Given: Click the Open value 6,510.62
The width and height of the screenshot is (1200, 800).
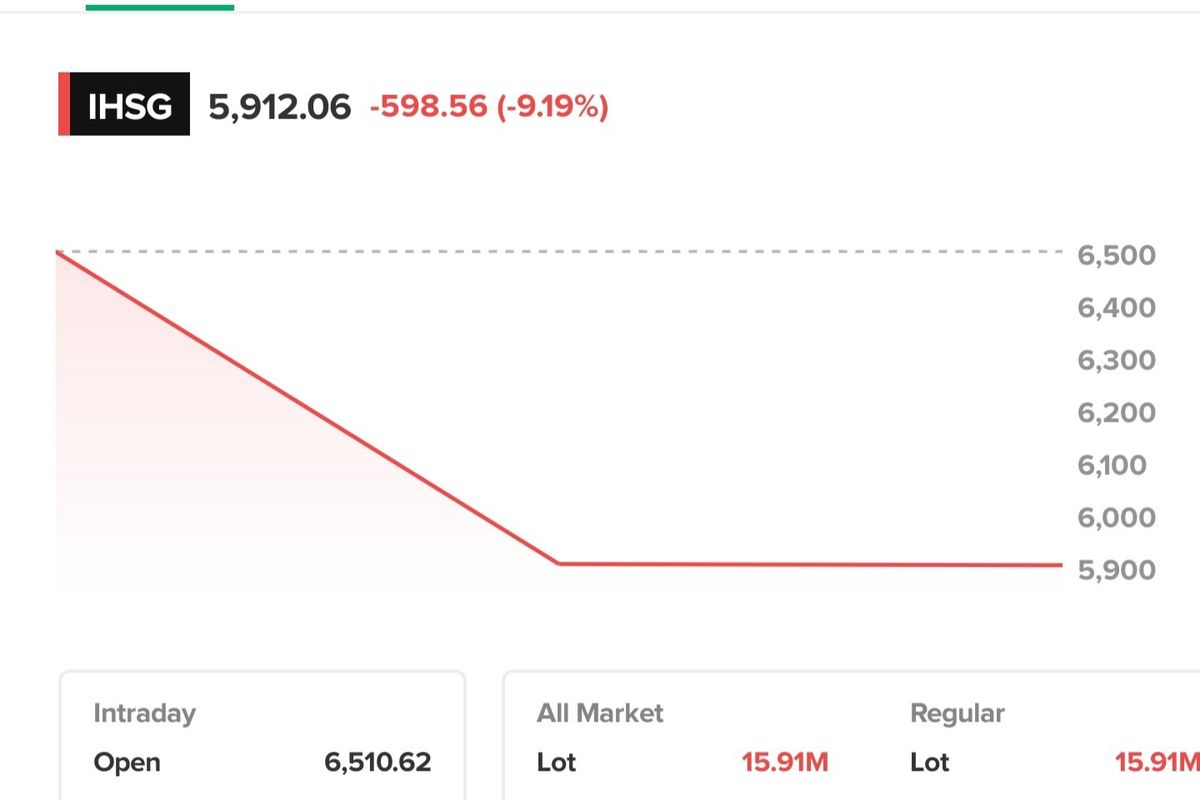Looking at the screenshot, I should pos(378,762).
